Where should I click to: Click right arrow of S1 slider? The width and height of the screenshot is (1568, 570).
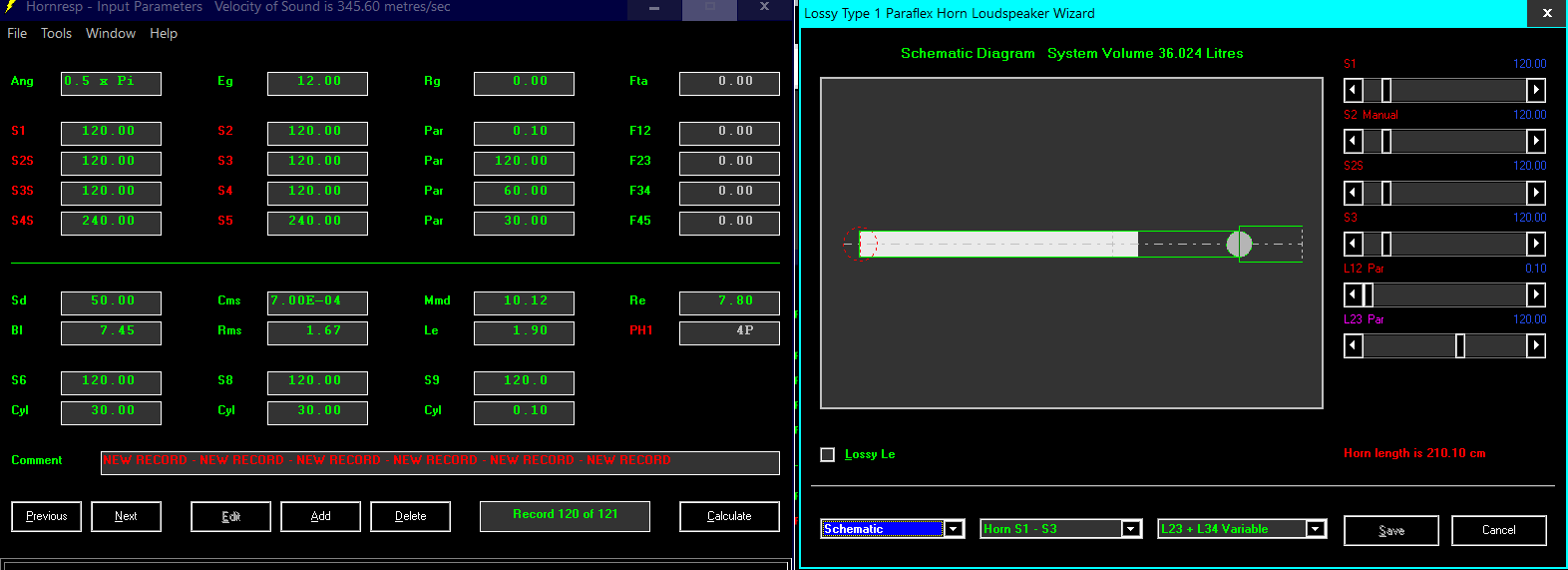(1536, 90)
